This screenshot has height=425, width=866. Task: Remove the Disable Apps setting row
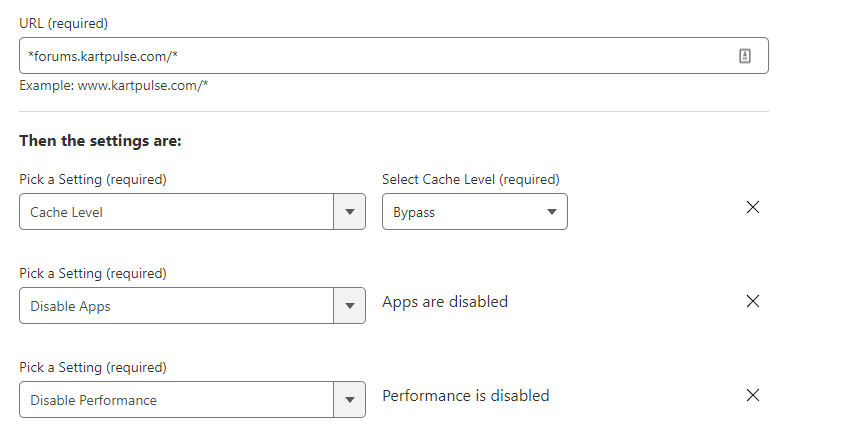tap(753, 301)
